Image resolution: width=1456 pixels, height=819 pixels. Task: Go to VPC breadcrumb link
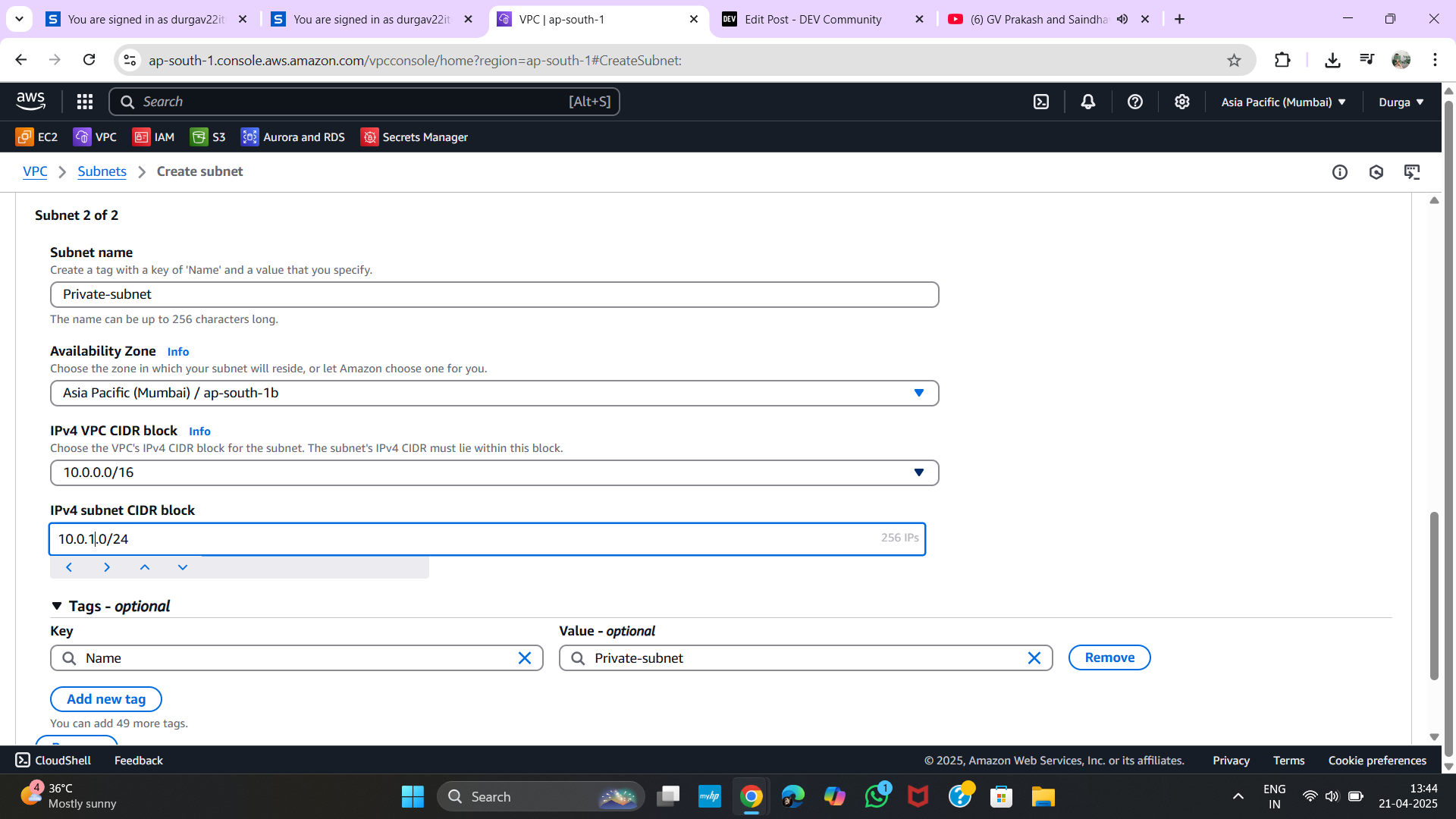(35, 171)
